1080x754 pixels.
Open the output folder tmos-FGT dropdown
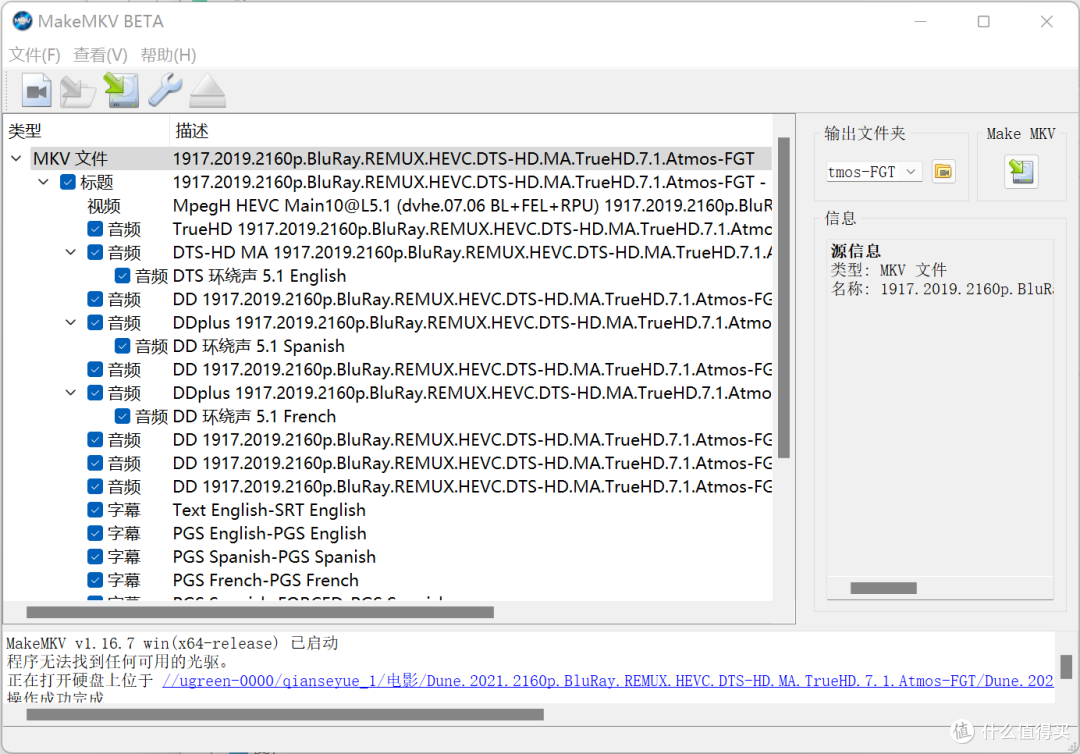[911, 171]
